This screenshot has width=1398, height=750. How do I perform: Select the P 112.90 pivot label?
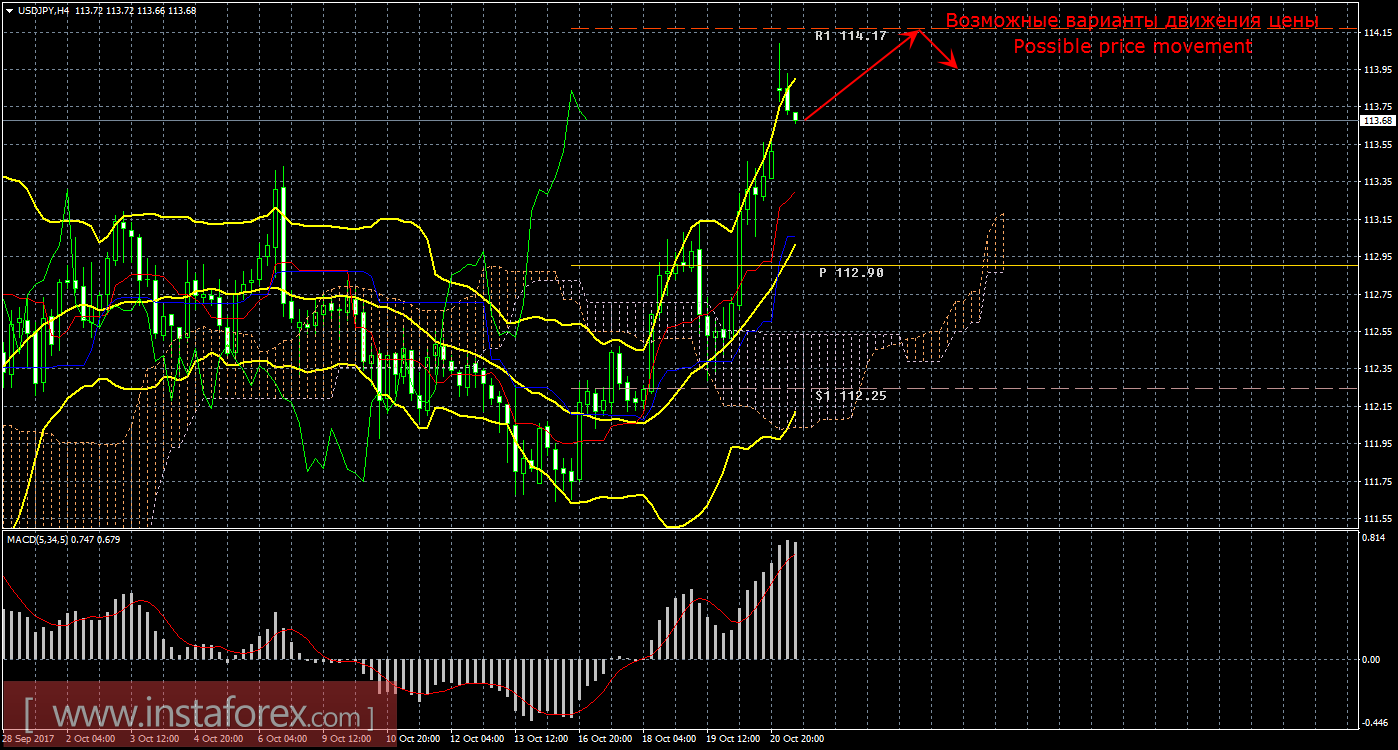[851, 272]
